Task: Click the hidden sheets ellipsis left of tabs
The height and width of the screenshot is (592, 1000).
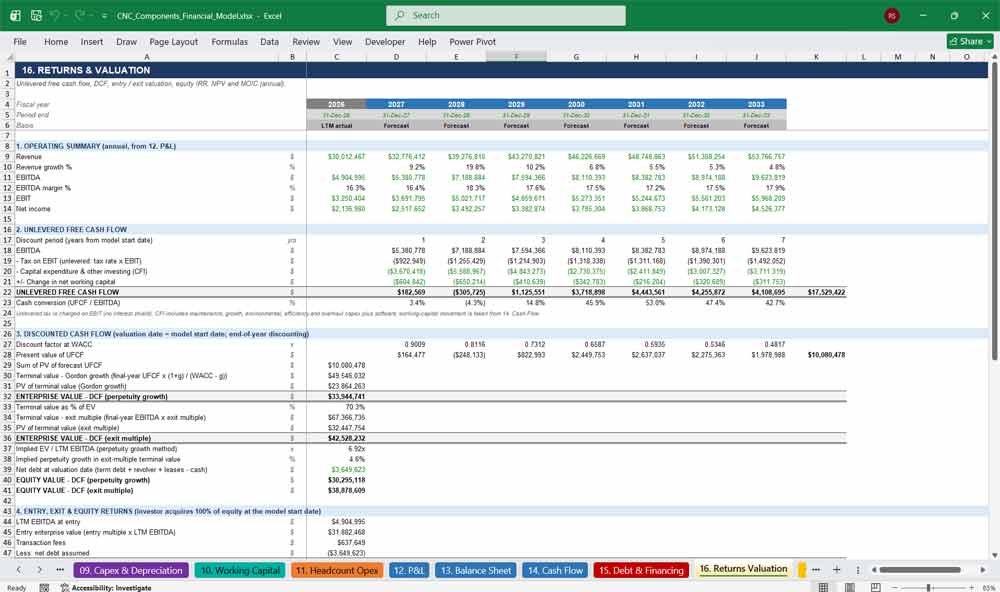Action: coord(60,570)
